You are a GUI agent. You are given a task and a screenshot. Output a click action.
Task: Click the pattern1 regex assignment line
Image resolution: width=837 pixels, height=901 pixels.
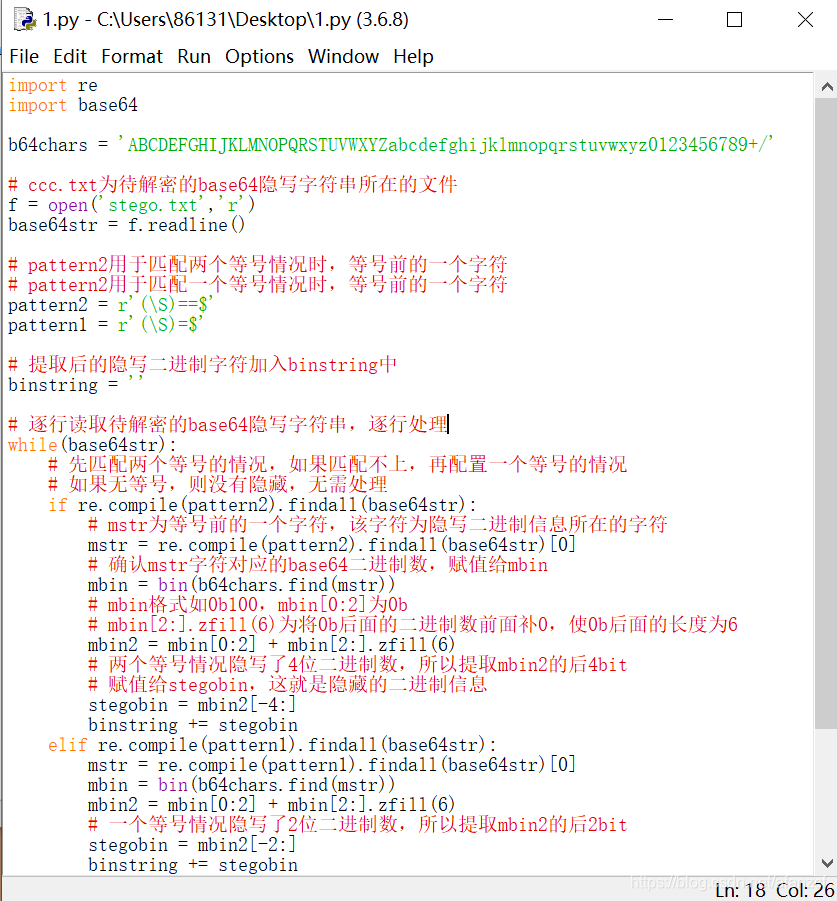click(106, 325)
